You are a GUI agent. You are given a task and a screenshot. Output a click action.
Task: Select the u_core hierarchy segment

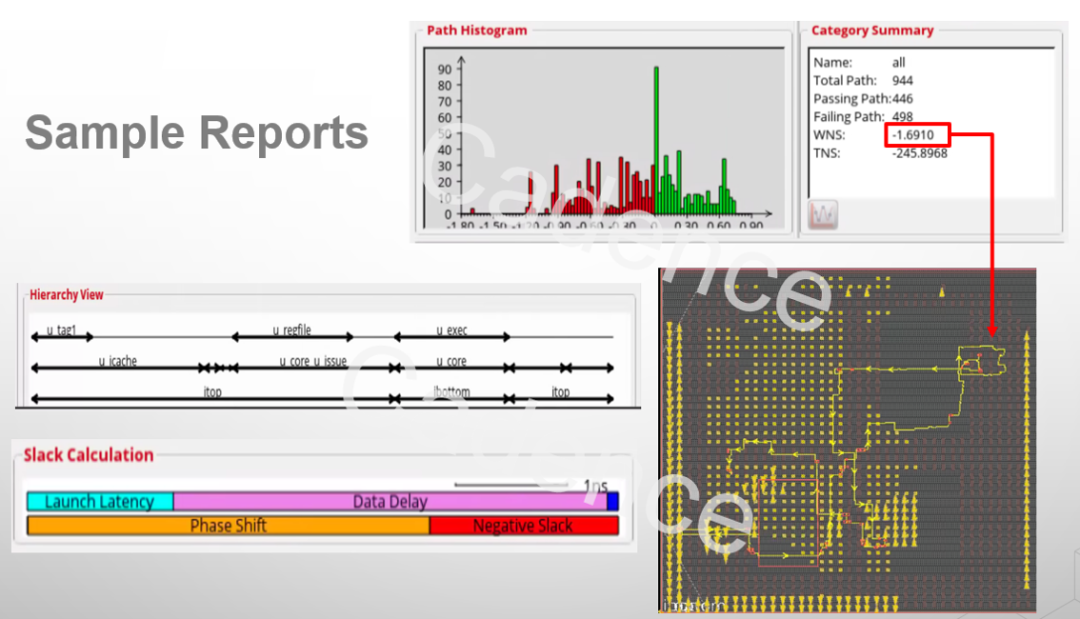[x=452, y=368]
